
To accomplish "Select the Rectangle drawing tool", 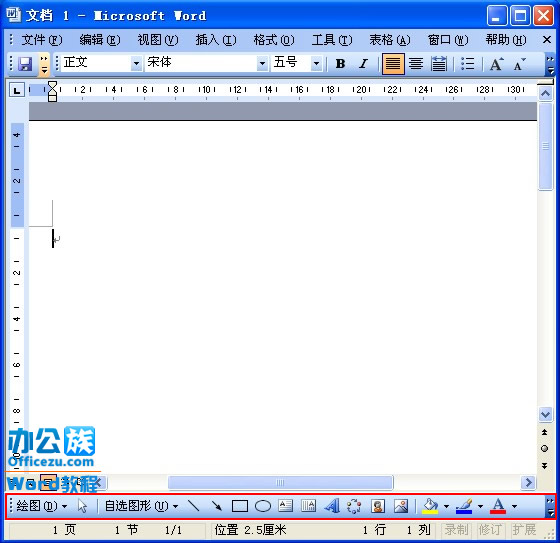I will click(240, 506).
